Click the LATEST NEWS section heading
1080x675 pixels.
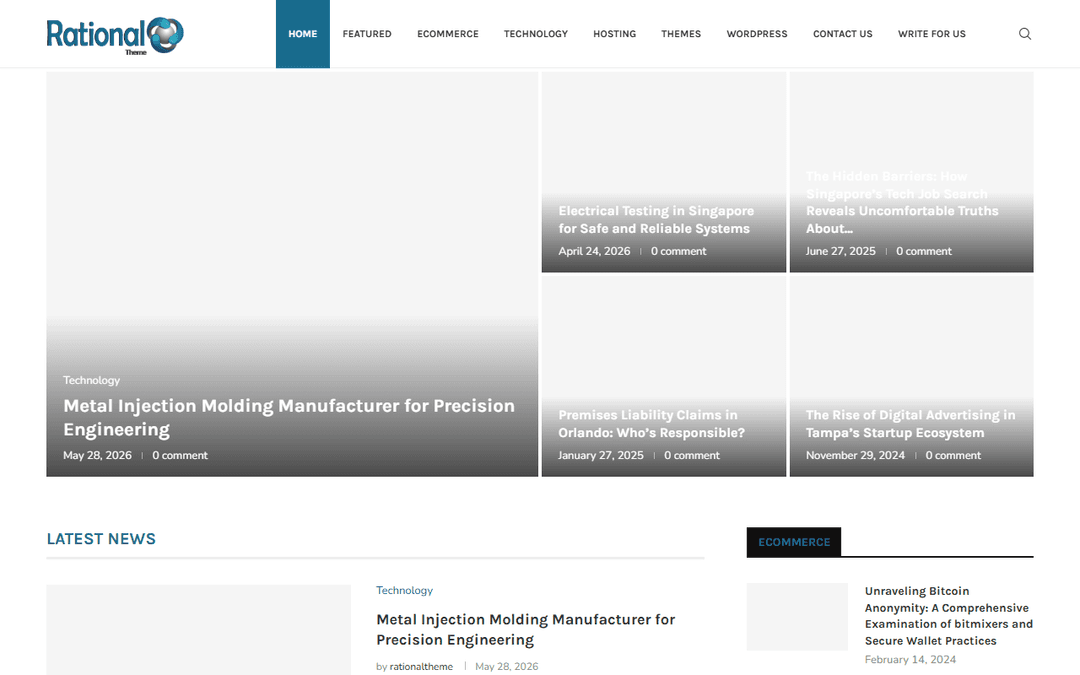click(x=101, y=539)
